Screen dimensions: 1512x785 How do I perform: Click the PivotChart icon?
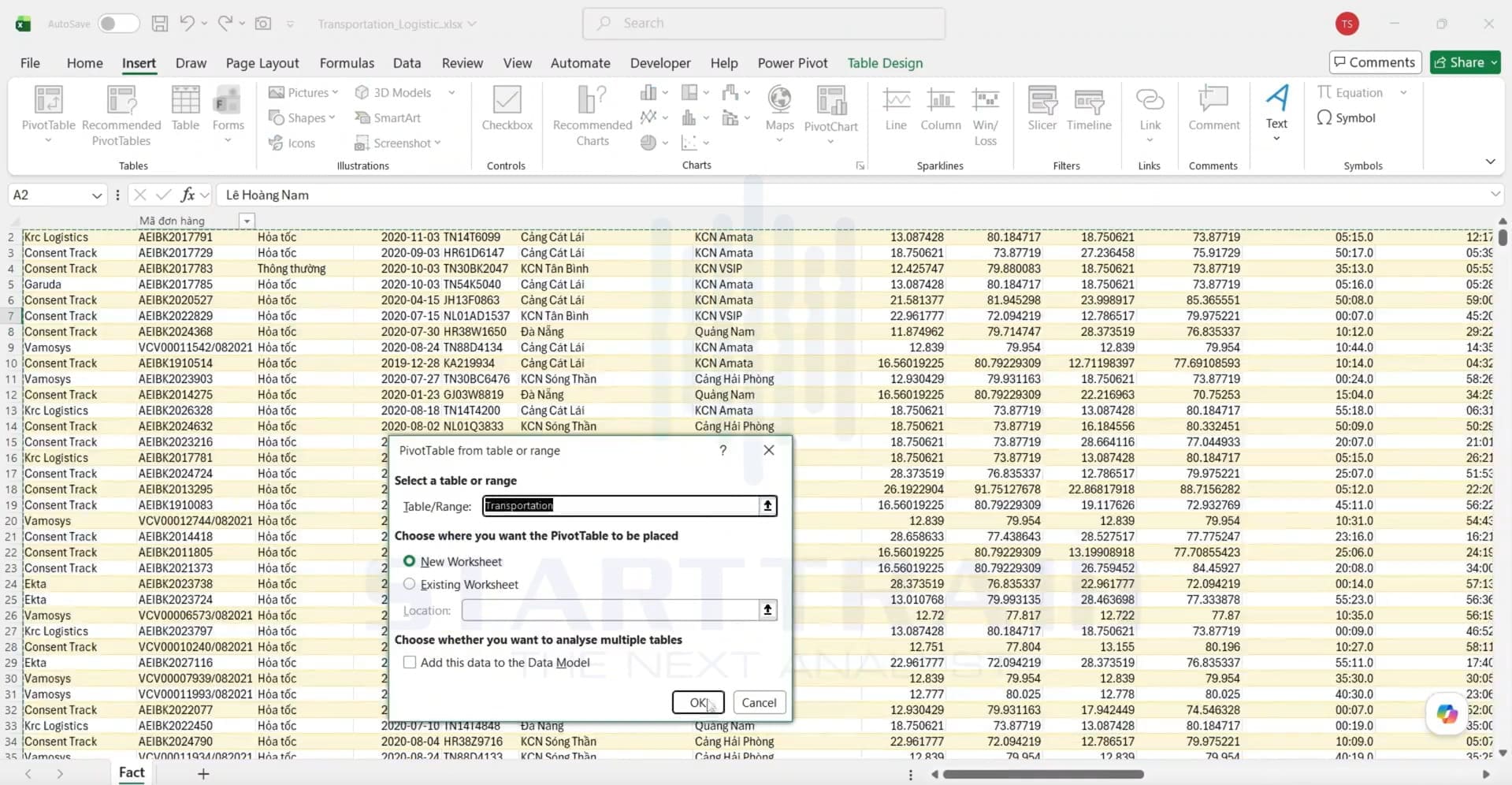point(830,101)
